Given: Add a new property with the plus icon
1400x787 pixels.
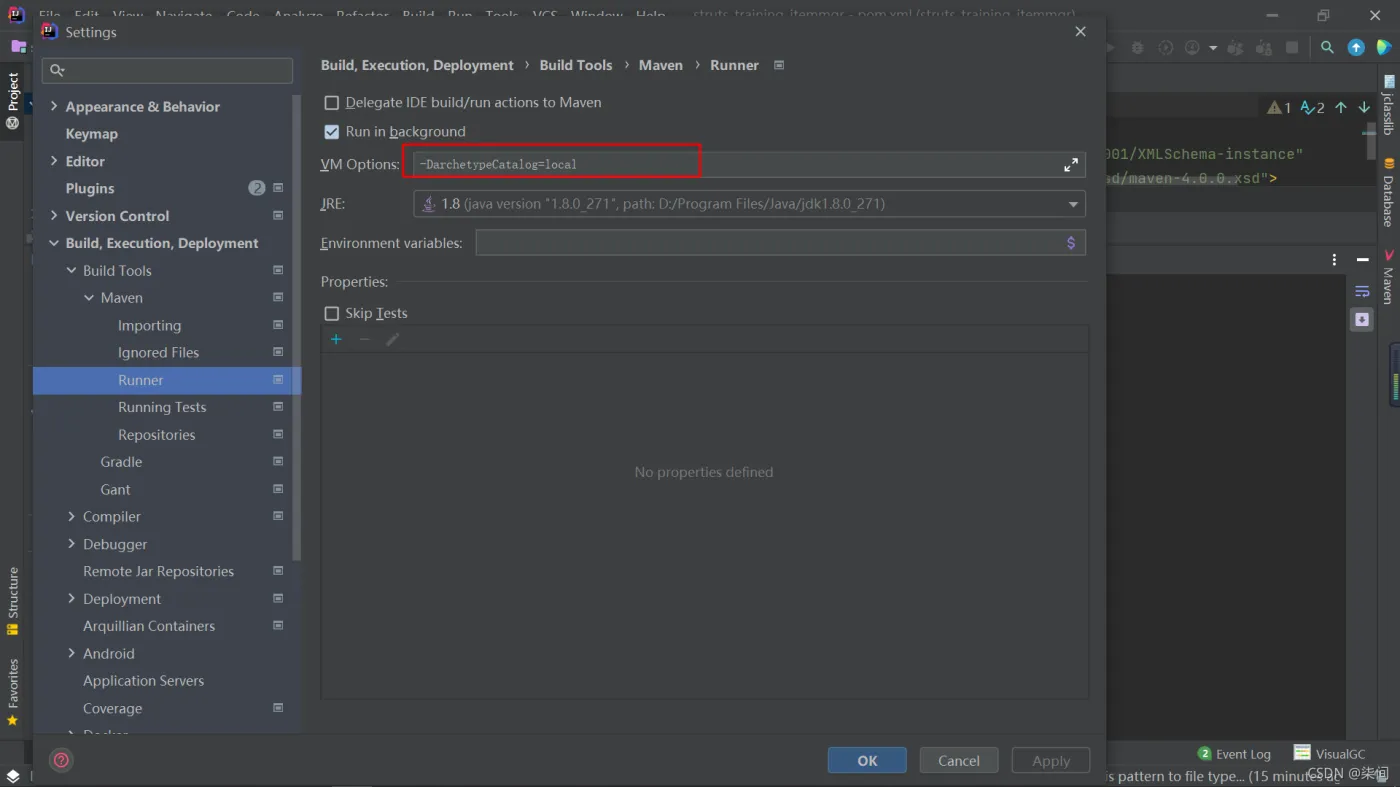Looking at the screenshot, I should point(336,340).
